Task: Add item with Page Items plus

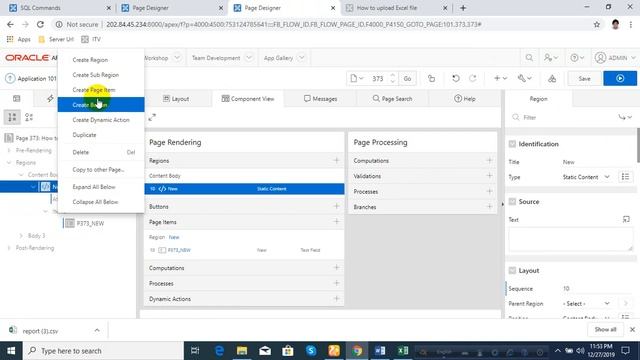Action: 336,222
